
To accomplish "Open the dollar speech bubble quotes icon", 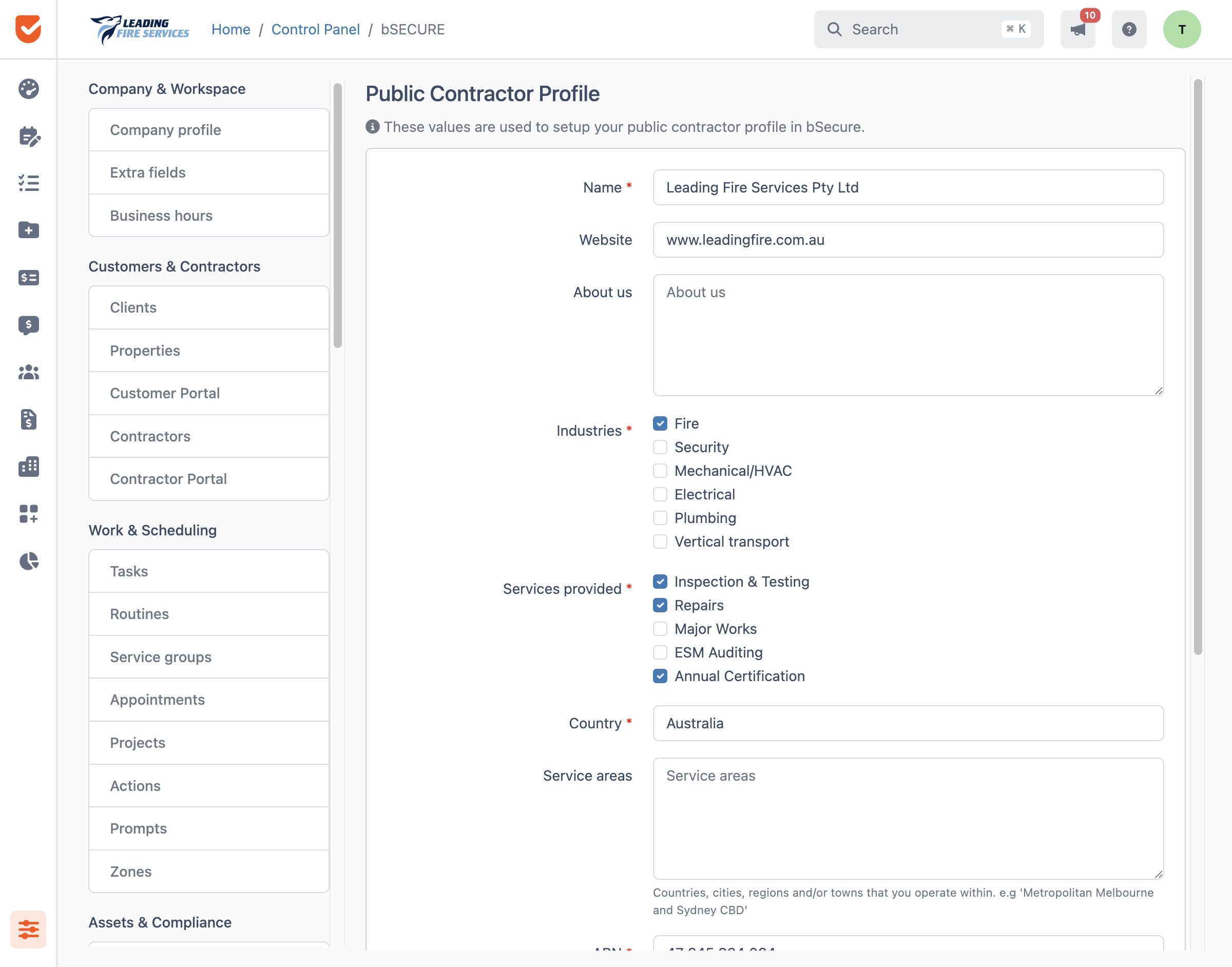I will 28,325.
